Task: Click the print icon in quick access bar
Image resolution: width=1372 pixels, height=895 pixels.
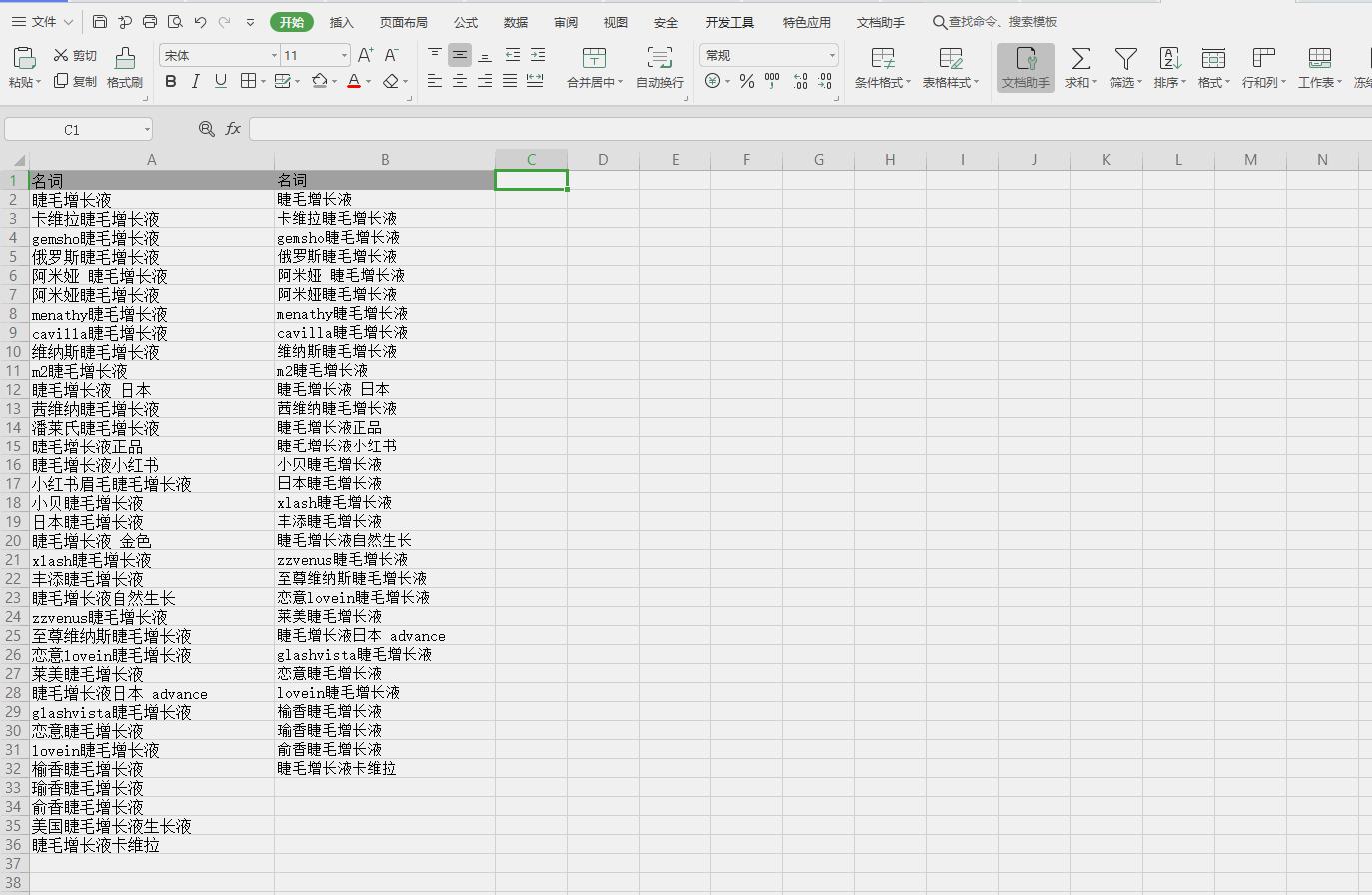Action: pos(150,22)
